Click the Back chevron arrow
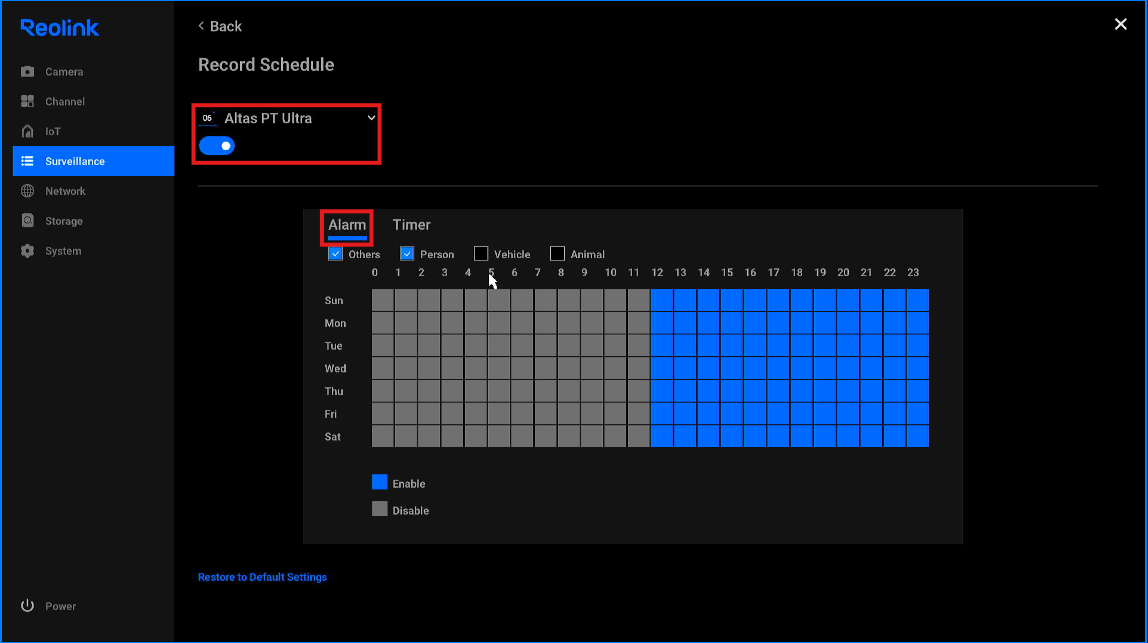This screenshot has width=1148, height=643. [201, 26]
